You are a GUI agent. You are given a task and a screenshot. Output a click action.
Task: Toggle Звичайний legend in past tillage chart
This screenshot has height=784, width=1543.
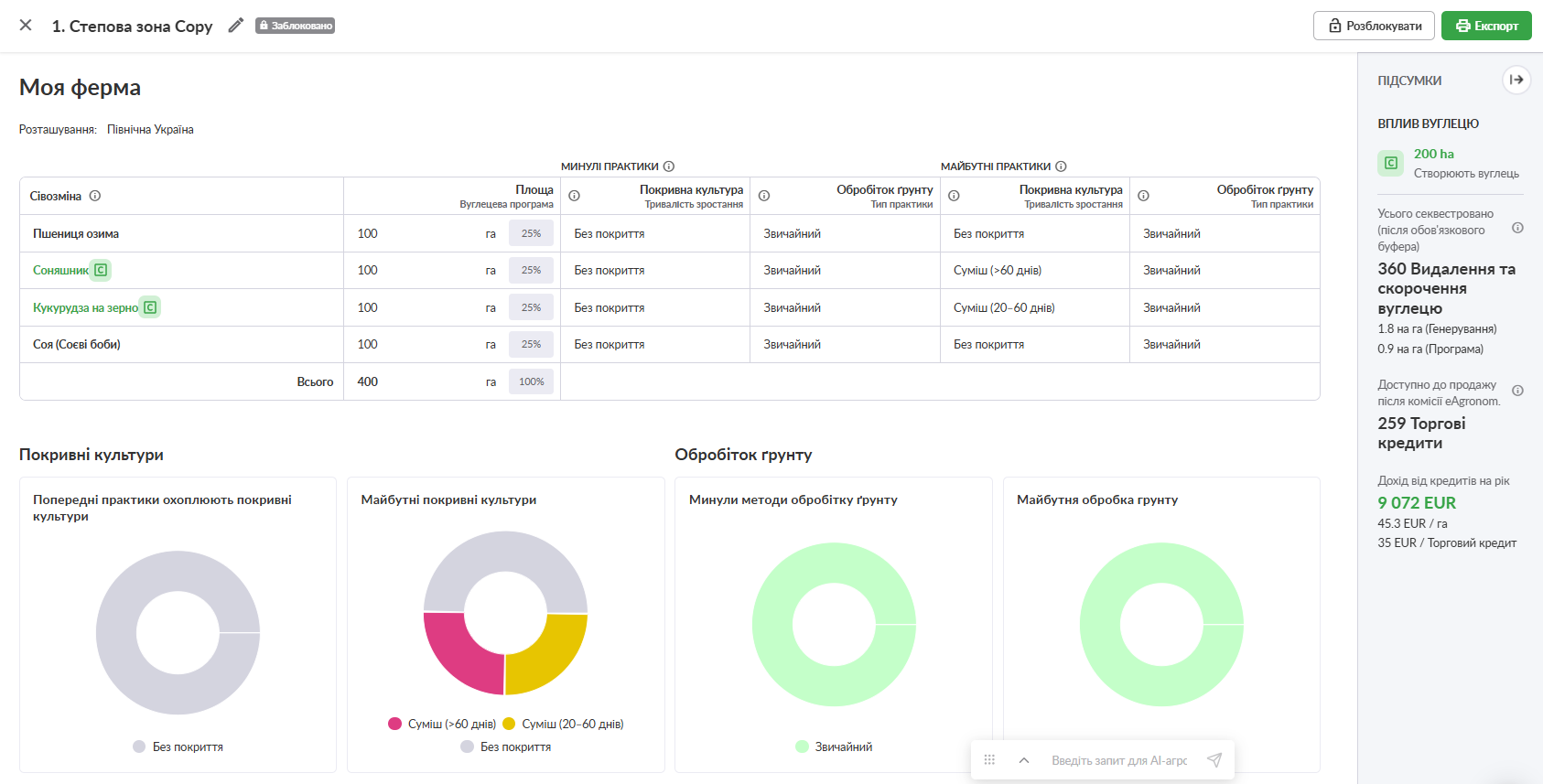click(834, 746)
